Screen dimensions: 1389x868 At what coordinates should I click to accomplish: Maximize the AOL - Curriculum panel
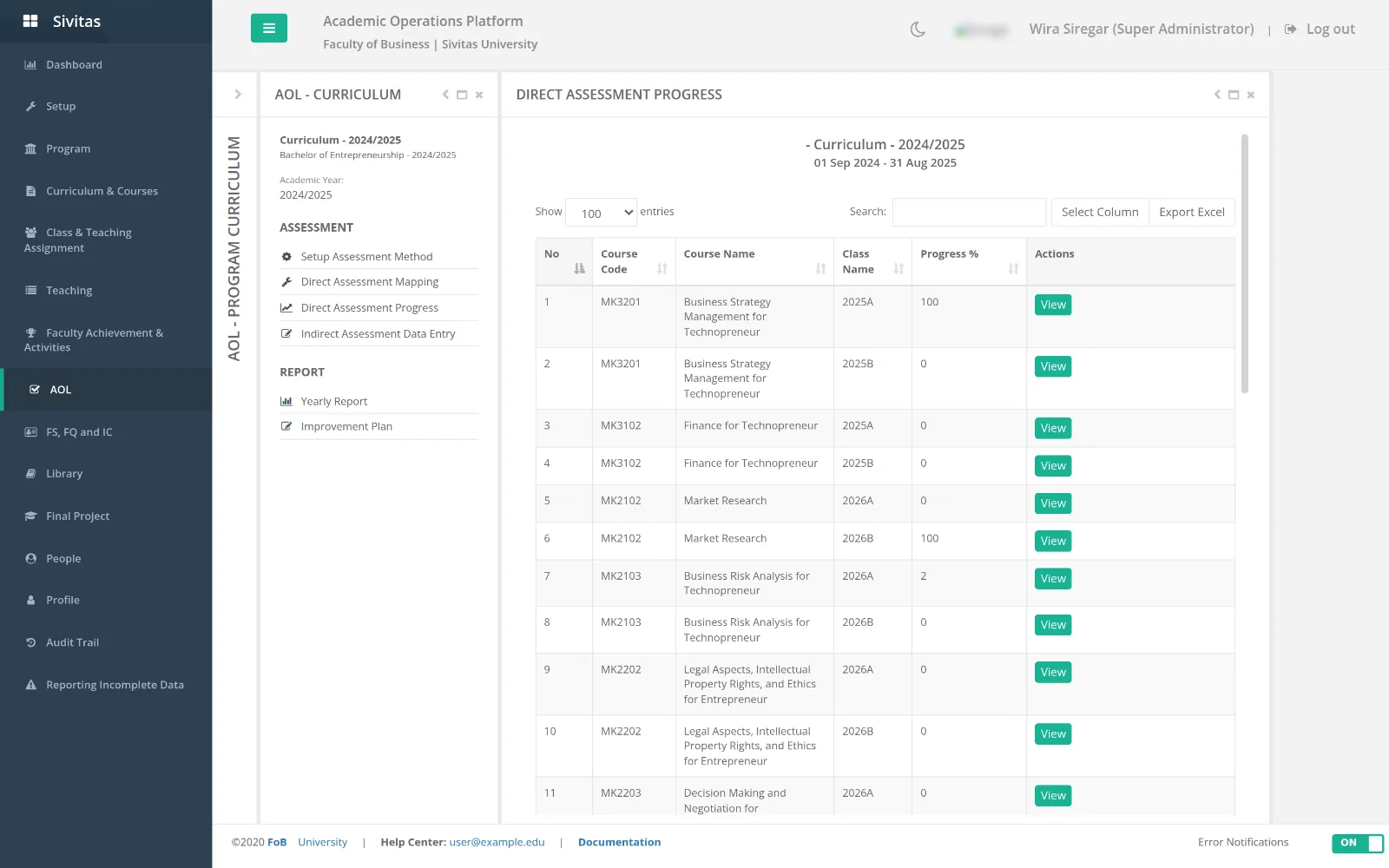tap(462, 95)
